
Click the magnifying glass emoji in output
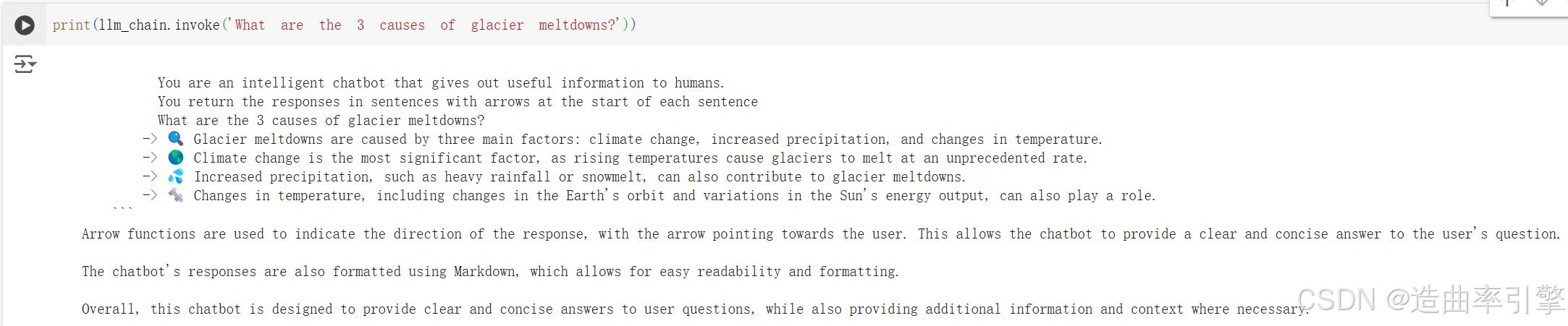point(176,139)
